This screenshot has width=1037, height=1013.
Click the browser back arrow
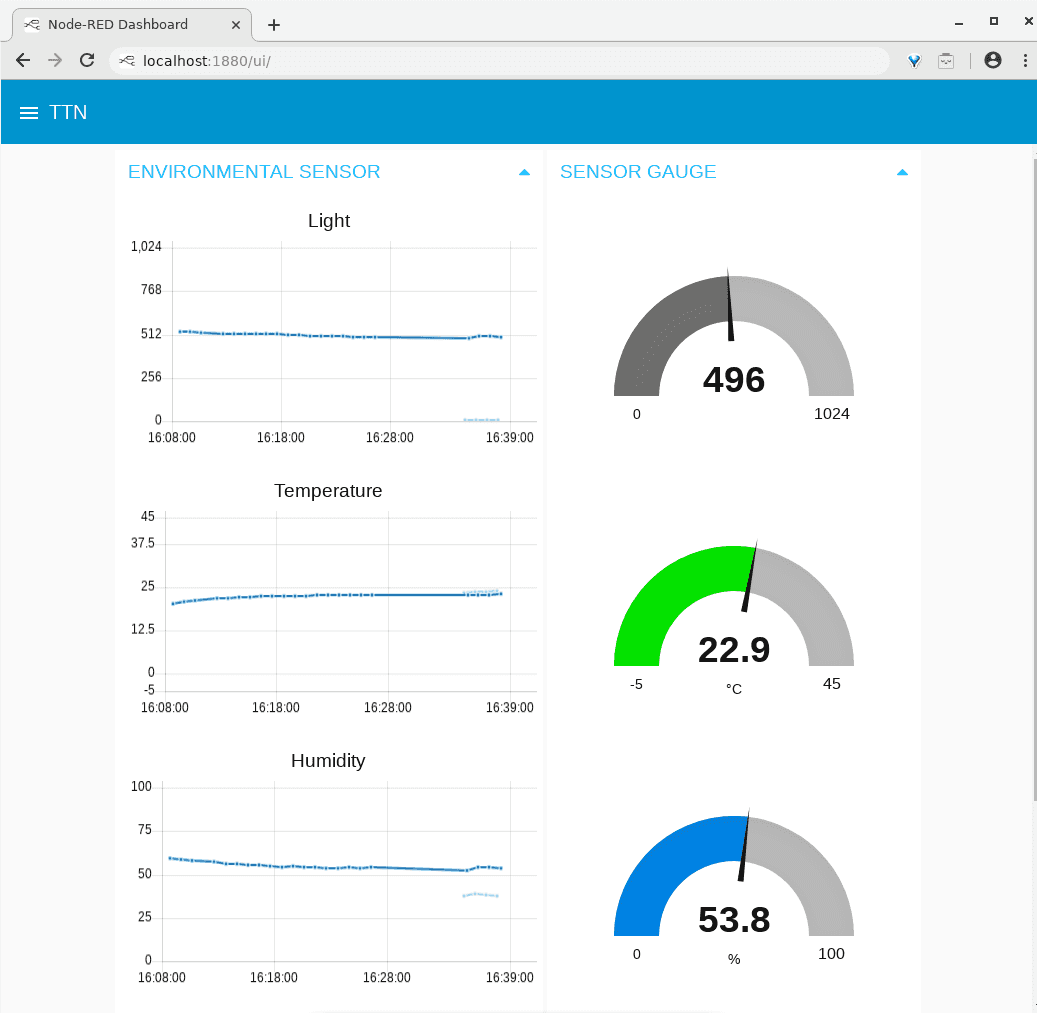(x=23, y=60)
